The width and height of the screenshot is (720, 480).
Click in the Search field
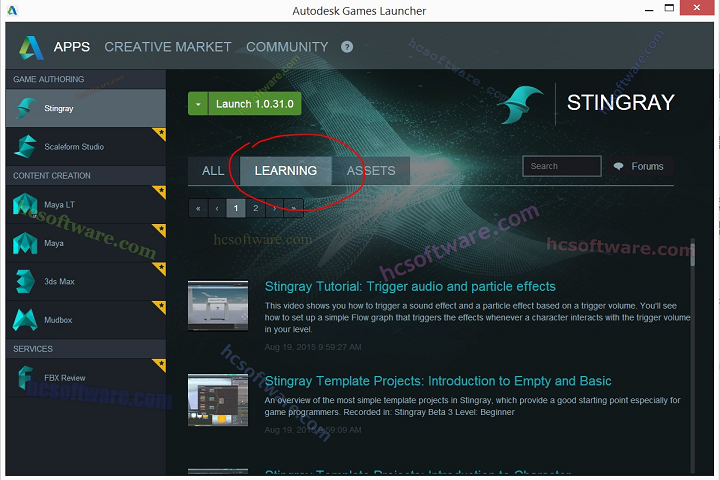tap(562, 166)
